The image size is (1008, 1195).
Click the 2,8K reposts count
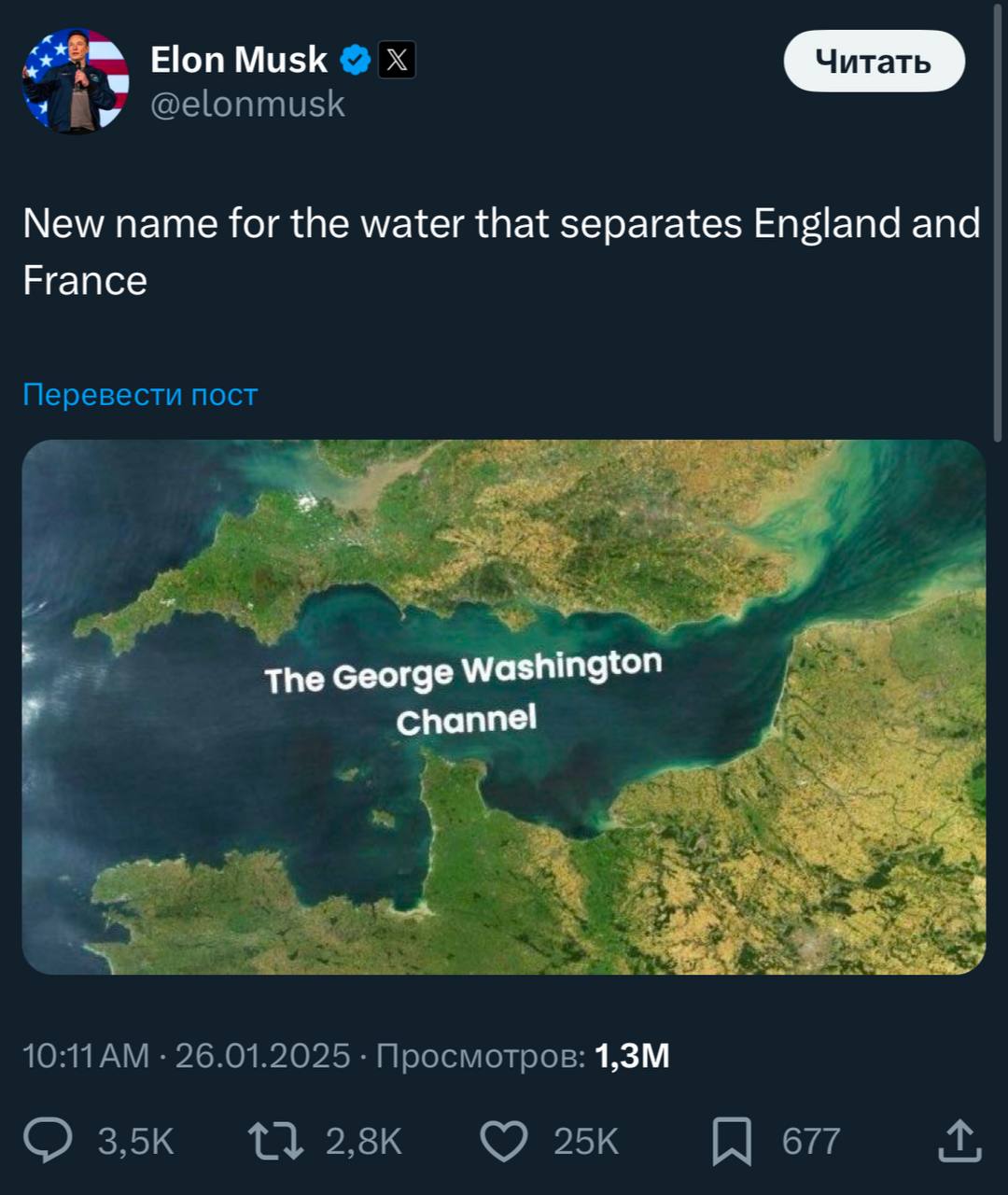click(364, 1142)
